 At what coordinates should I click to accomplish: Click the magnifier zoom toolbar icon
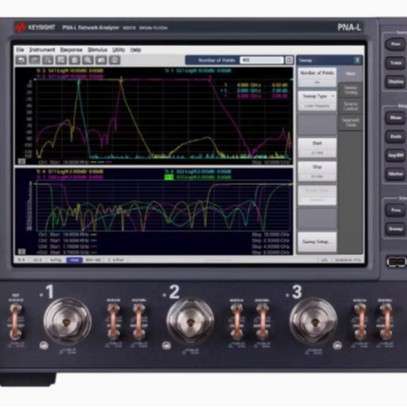[x=88, y=60]
